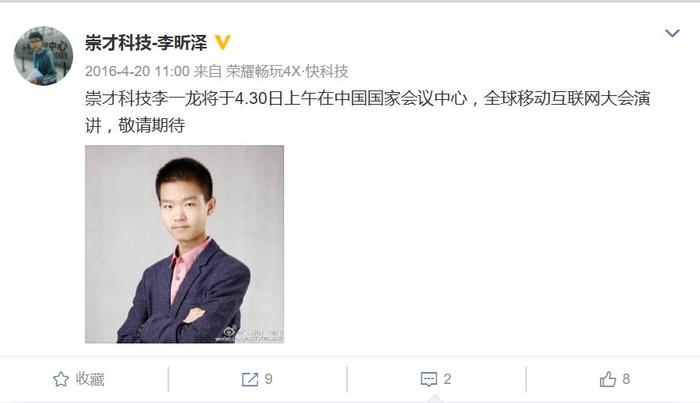Open the source link 荣耀畅玩4X·快科技

[x=287, y=71]
